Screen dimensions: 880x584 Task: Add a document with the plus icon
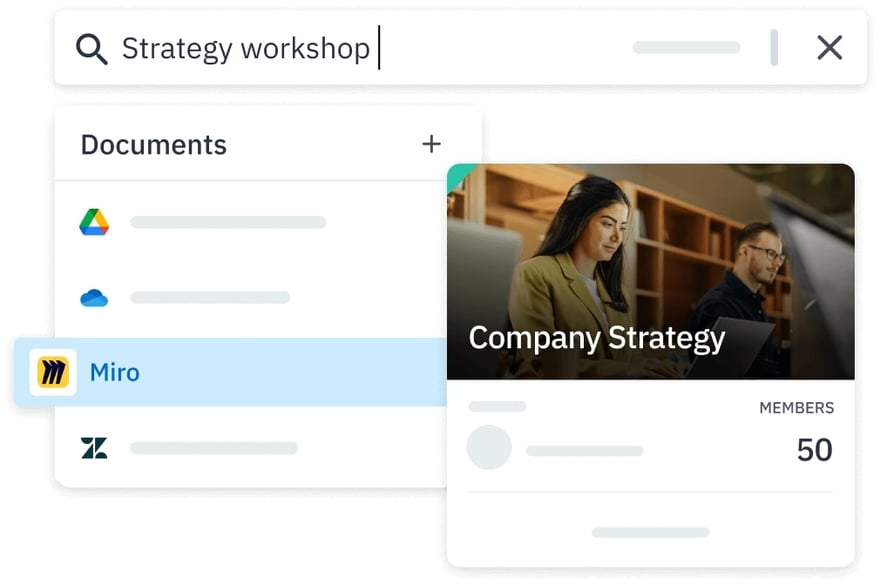coord(431,144)
